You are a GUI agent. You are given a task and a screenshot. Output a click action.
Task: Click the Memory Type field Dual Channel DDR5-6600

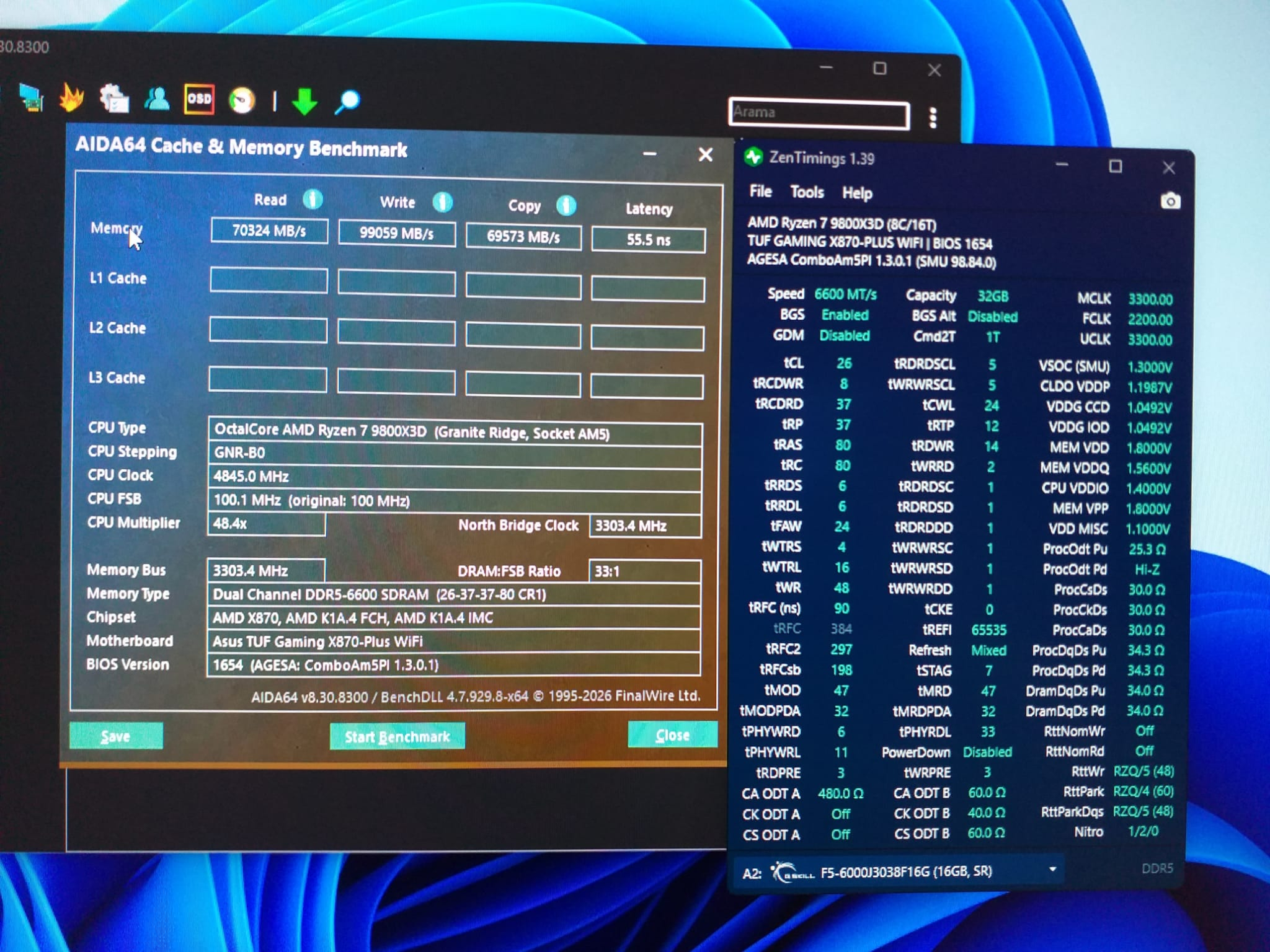point(454,594)
